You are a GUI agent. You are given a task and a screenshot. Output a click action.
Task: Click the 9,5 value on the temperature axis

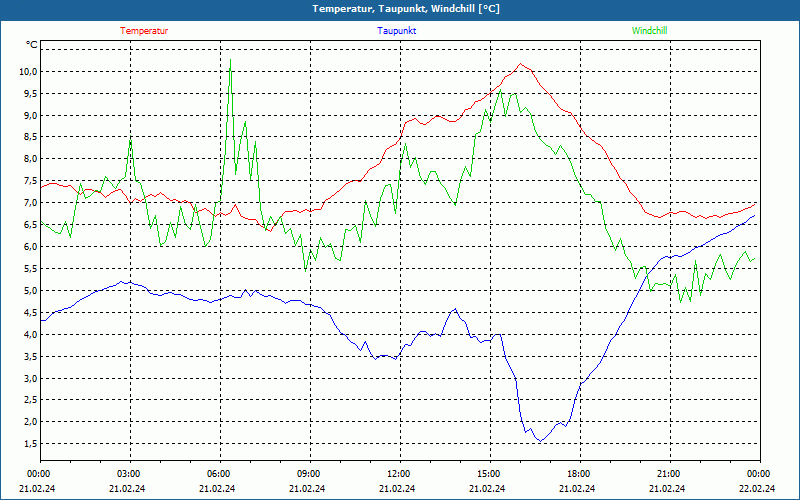(30, 93)
